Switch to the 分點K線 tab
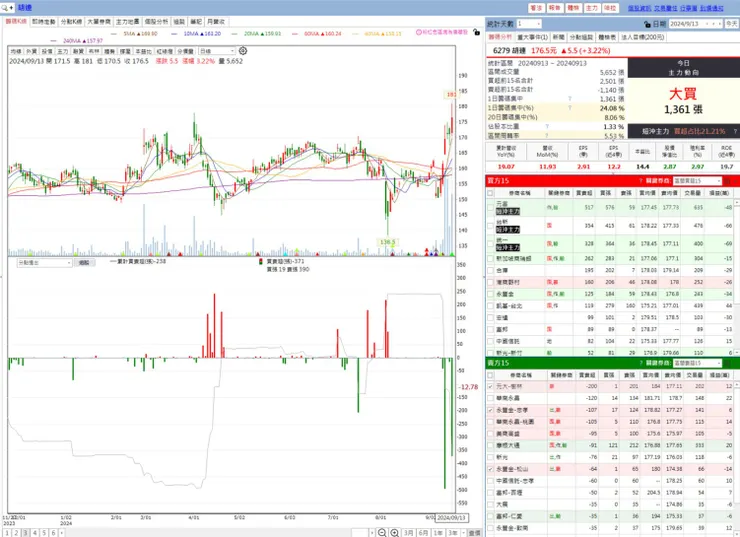Screen dimensions: 740x537 (x=71, y=22)
